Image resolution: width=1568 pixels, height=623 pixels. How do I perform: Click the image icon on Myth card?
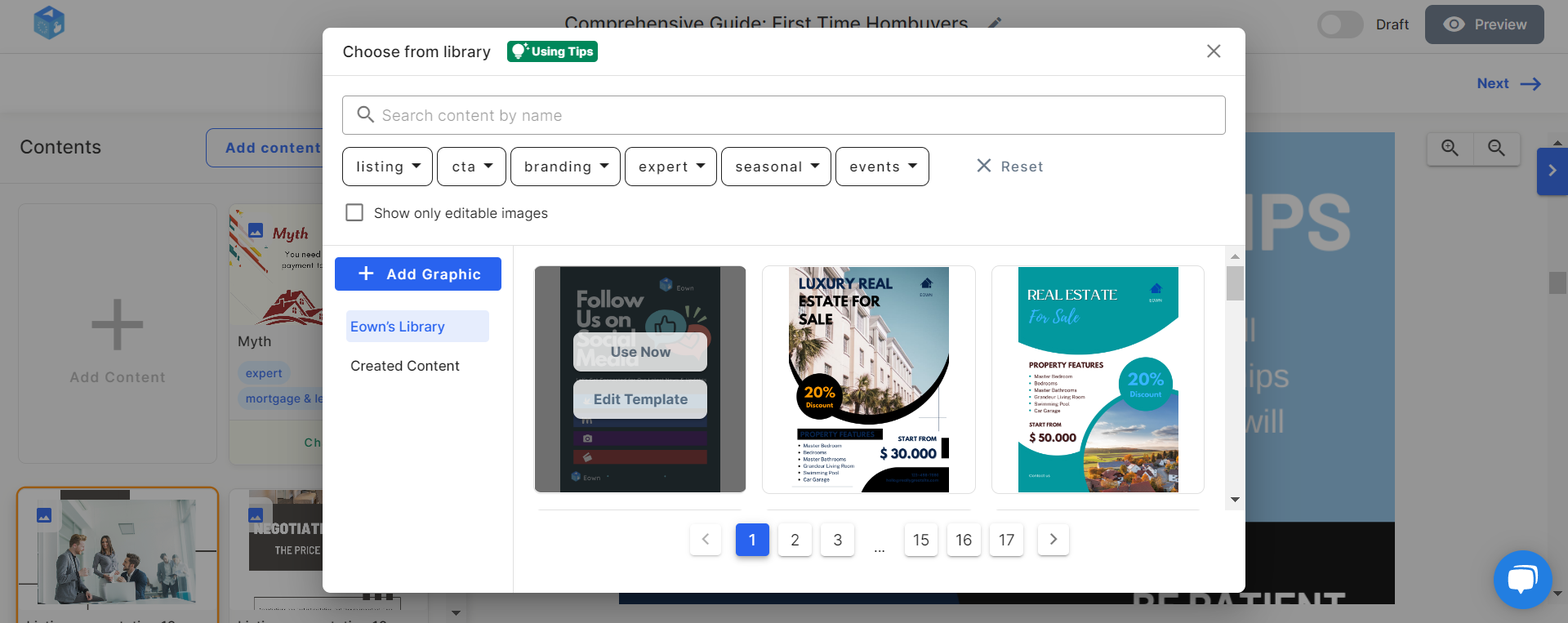click(x=256, y=231)
